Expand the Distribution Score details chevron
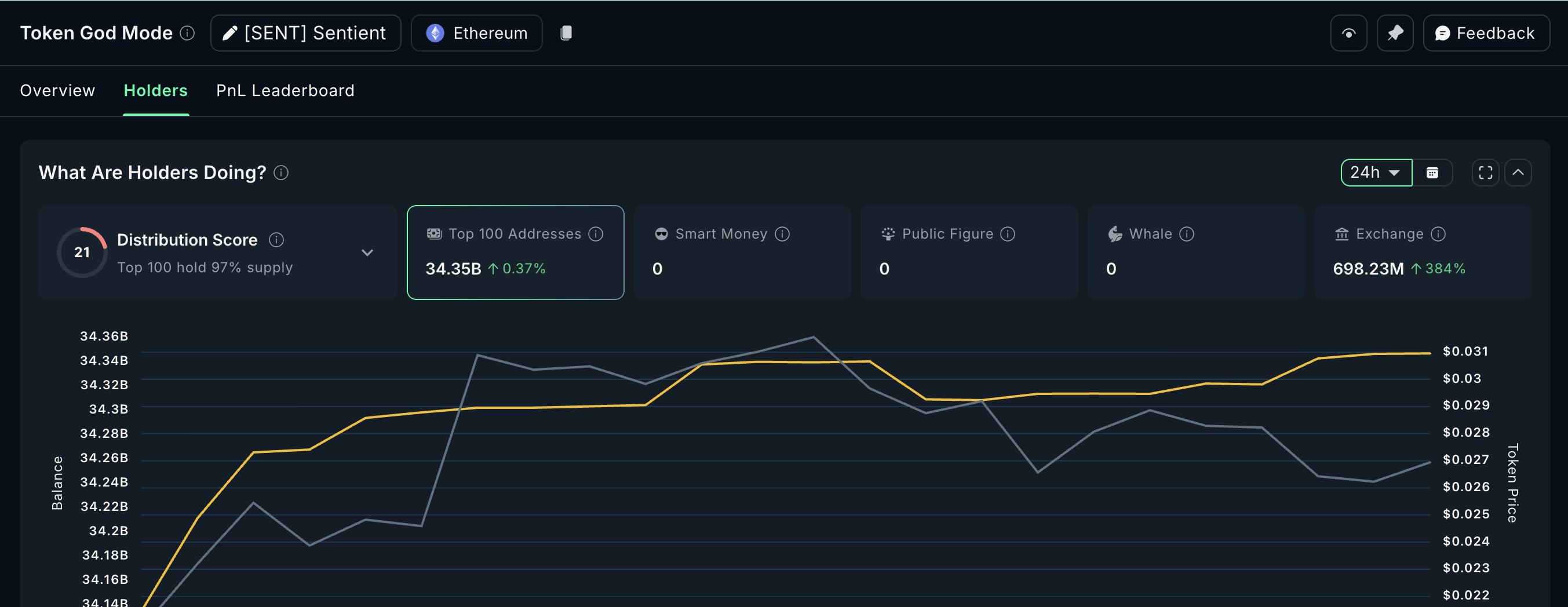 point(367,253)
